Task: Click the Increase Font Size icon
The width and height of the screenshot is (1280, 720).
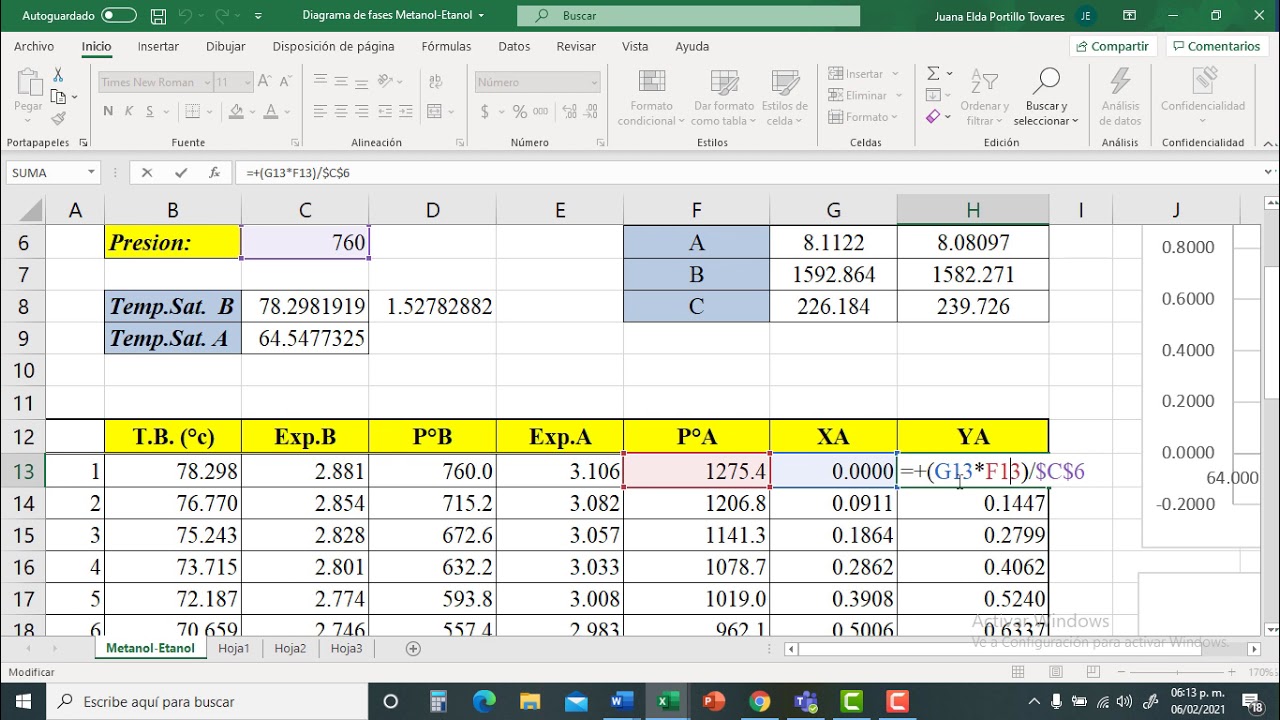Action: tap(265, 82)
